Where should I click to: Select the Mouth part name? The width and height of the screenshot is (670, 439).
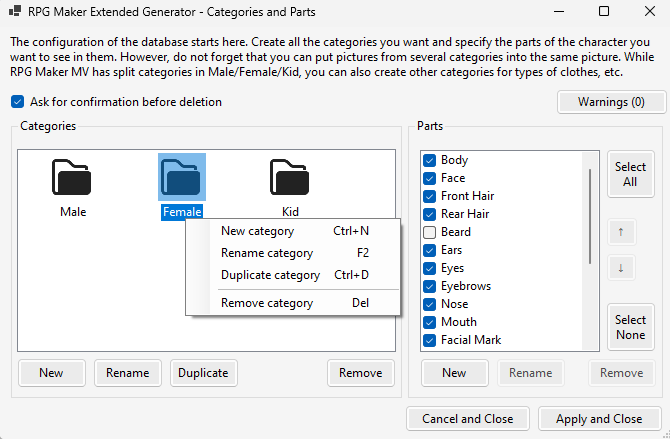[x=458, y=322]
